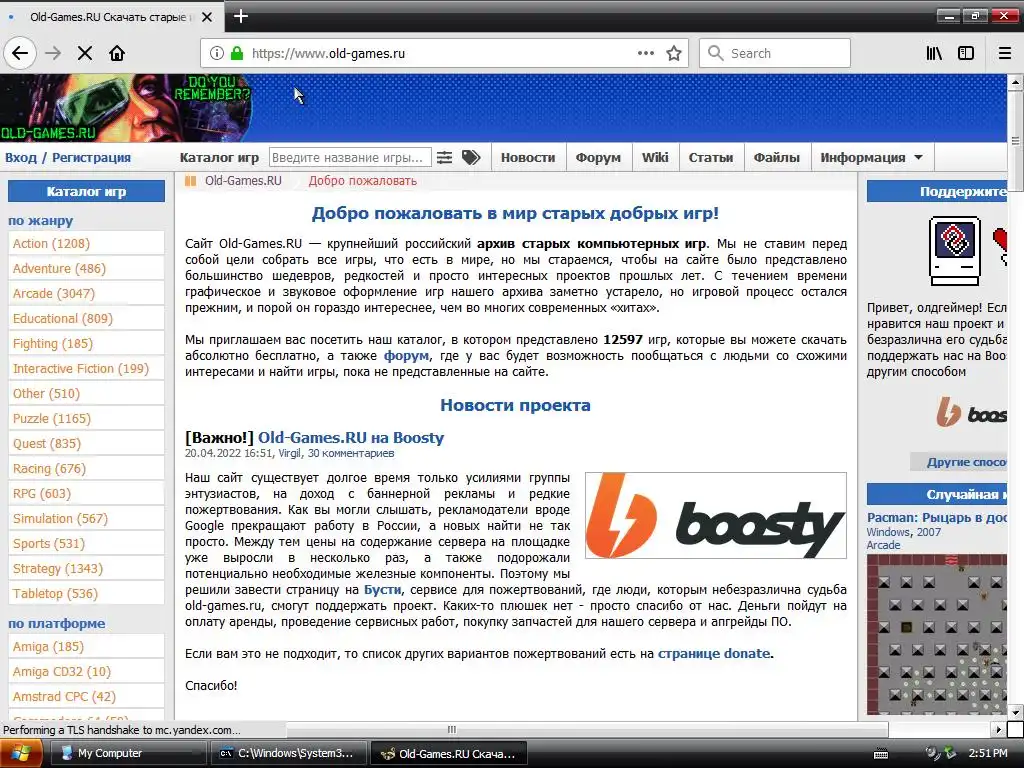1024x768 pixels.
Task: Click the Другие способы button
Action: coord(959,462)
